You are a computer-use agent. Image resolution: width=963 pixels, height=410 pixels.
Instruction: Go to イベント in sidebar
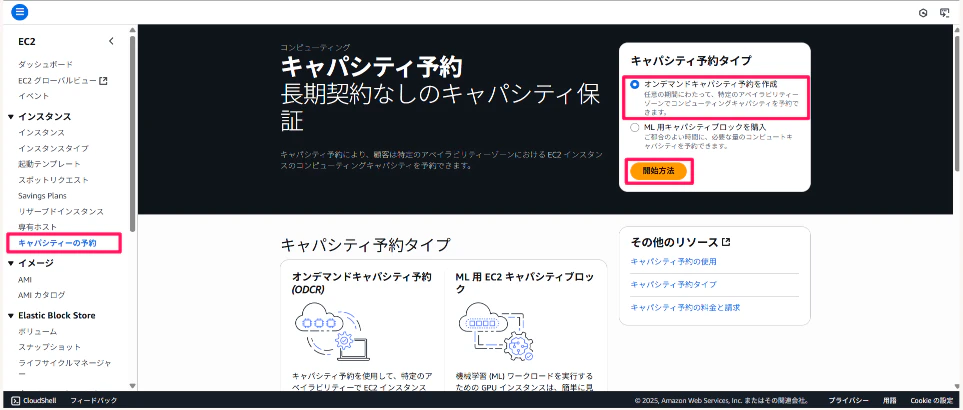[x=34, y=96]
